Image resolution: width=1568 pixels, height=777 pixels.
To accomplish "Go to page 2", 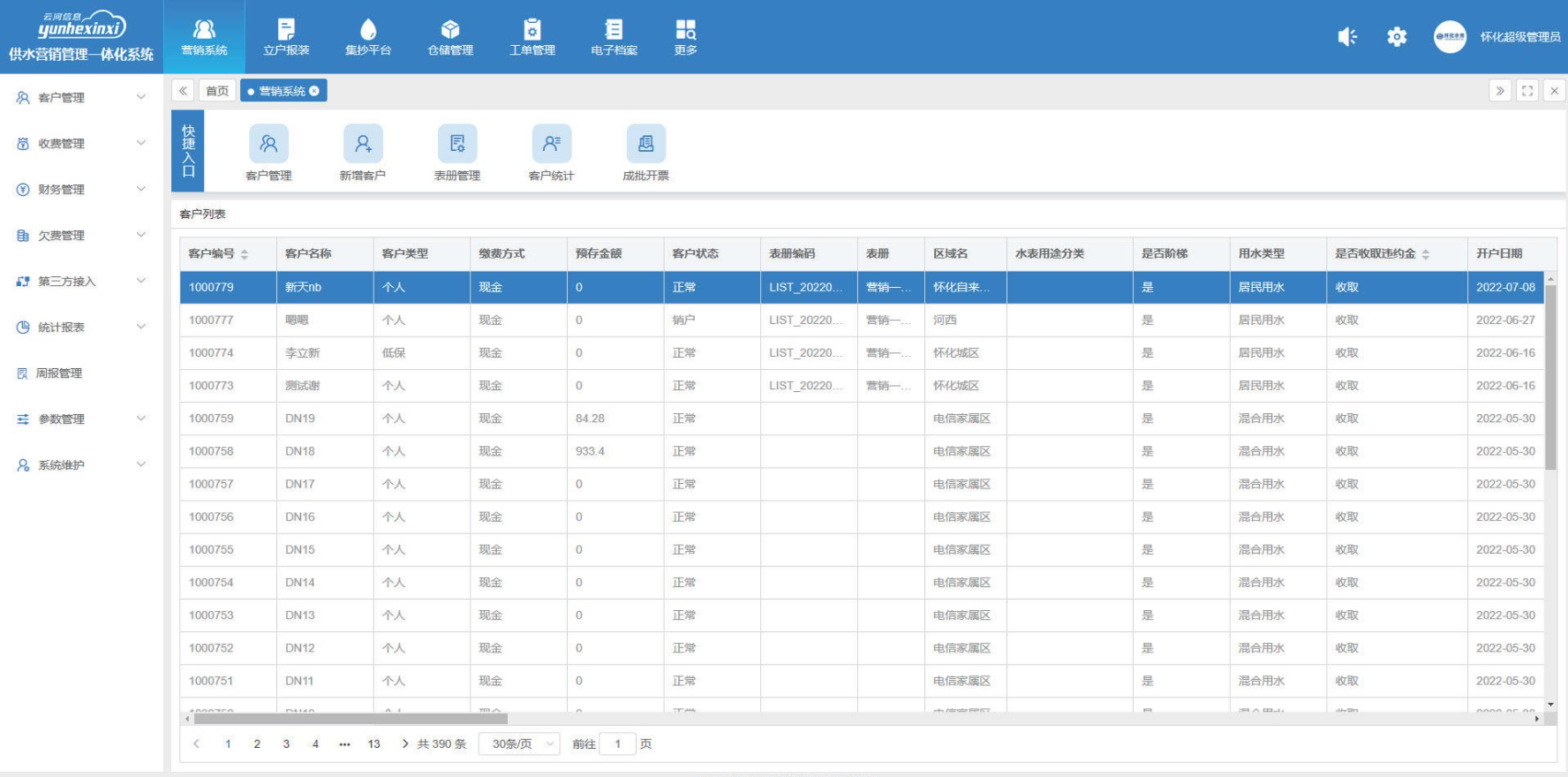I will pyautogui.click(x=257, y=744).
